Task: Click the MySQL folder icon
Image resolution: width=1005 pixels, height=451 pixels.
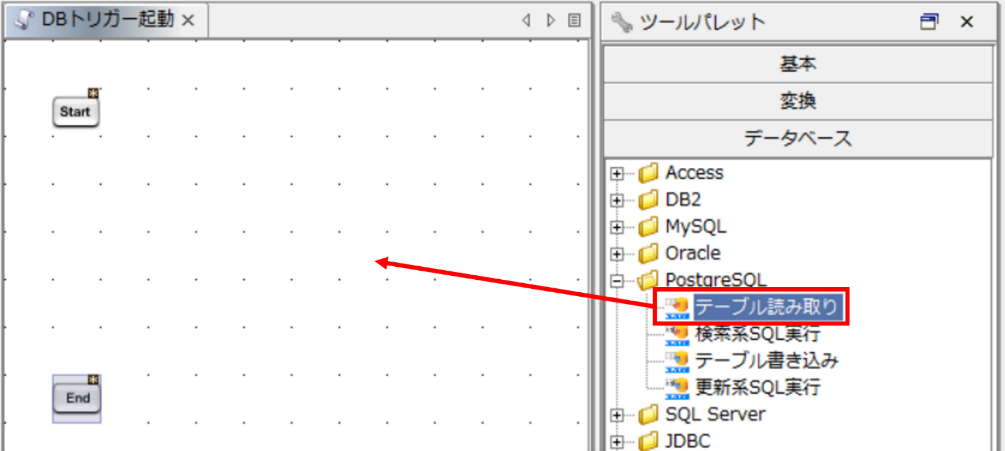Action: coord(649,227)
